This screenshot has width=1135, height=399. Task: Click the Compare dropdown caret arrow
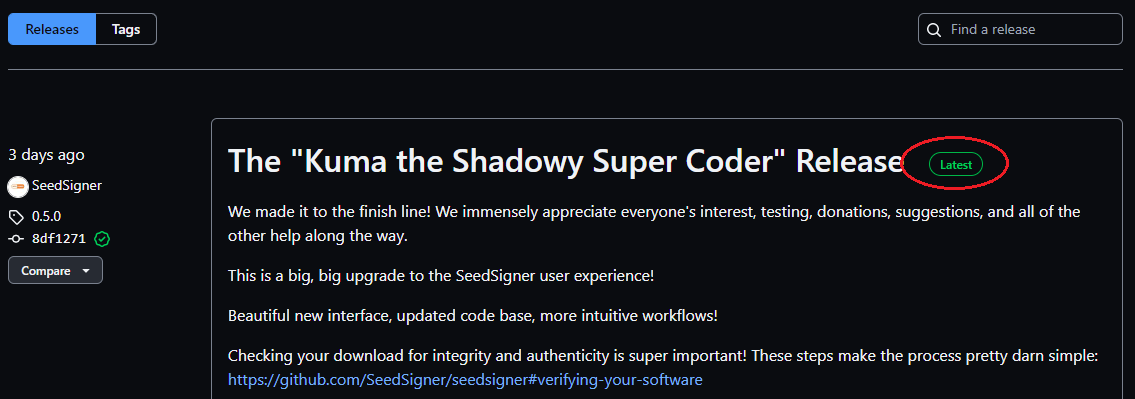pyautogui.click(x=86, y=271)
